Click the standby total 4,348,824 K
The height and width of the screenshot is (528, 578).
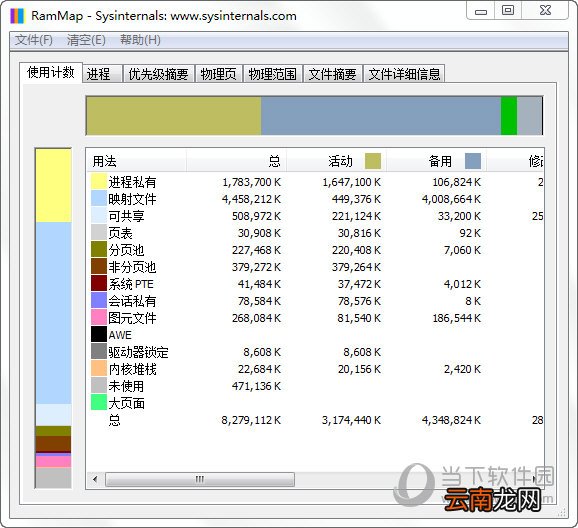[451, 420]
